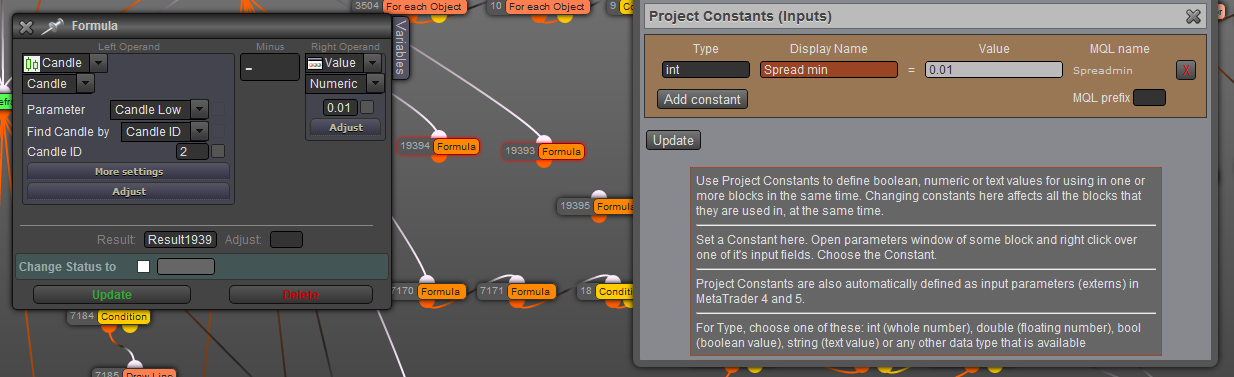Image resolution: width=1234 pixels, height=377 pixels.
Task: Select the For each Object block 3504
Action: point(426,7)
